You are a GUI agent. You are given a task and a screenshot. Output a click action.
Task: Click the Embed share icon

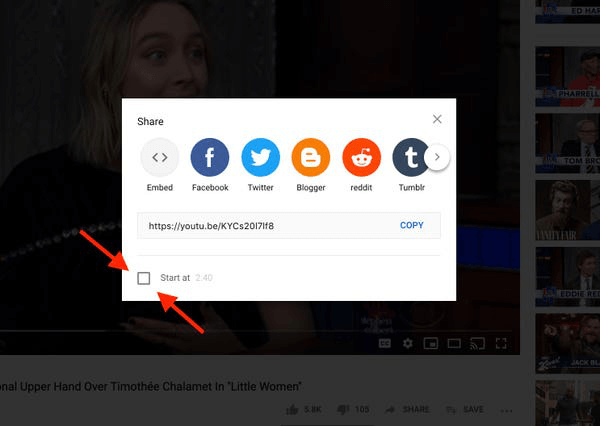pyautogui.click(x=160, y=157)
